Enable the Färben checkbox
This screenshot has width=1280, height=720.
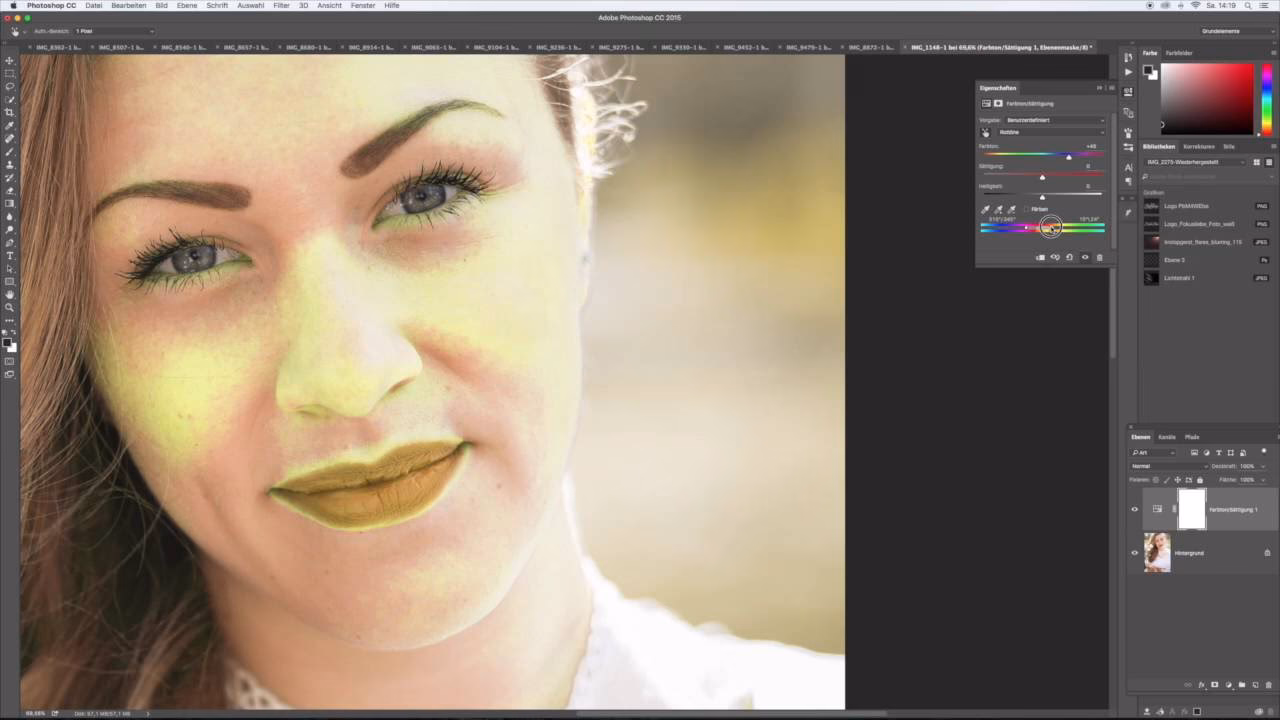click(1028, 209)
